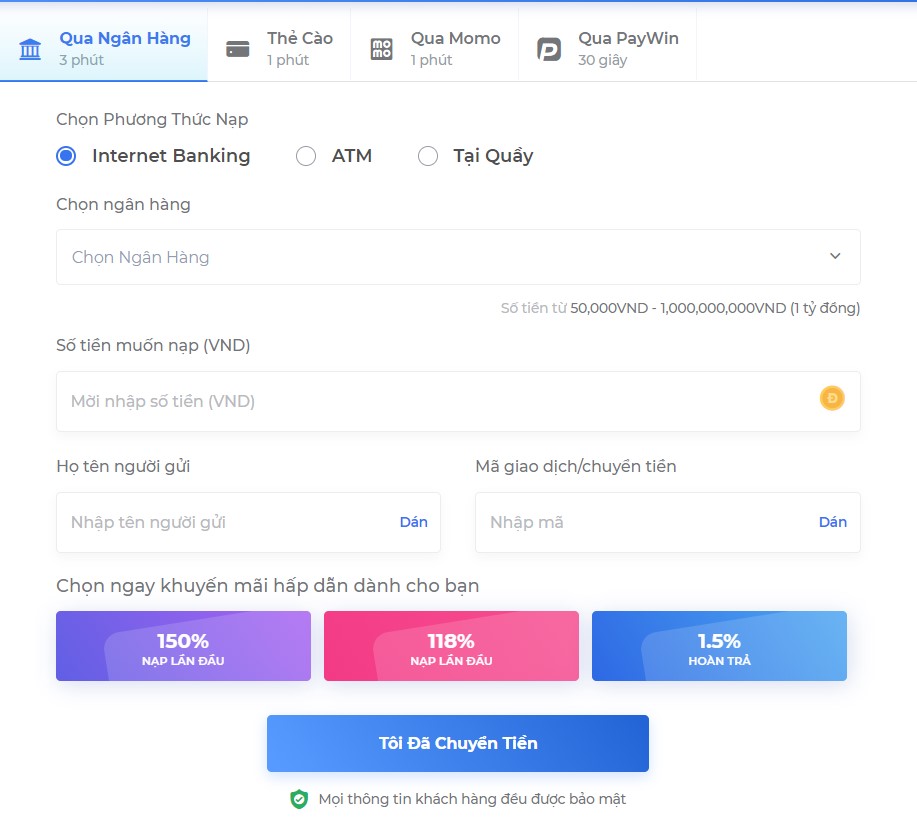917x833 pixels.
Task: Choose the 150% Nạp Lần Đầu promotion
Action: 183,646
